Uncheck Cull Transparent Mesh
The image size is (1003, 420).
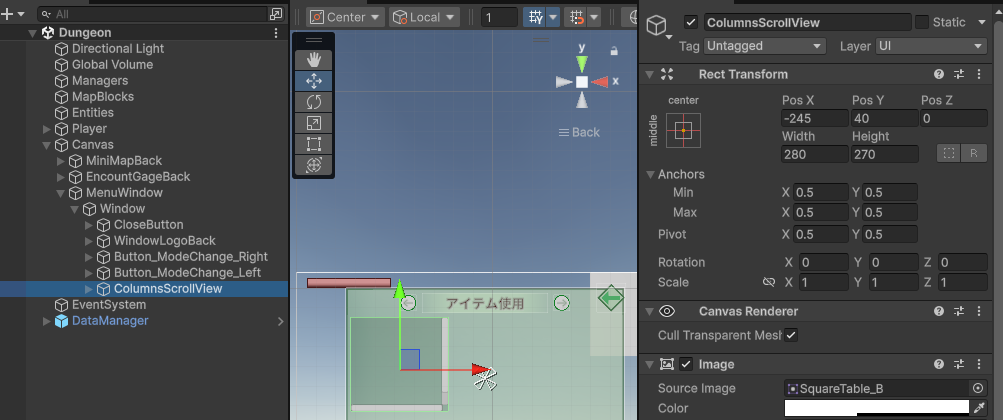pyautogui.click(x=791, y=335)
